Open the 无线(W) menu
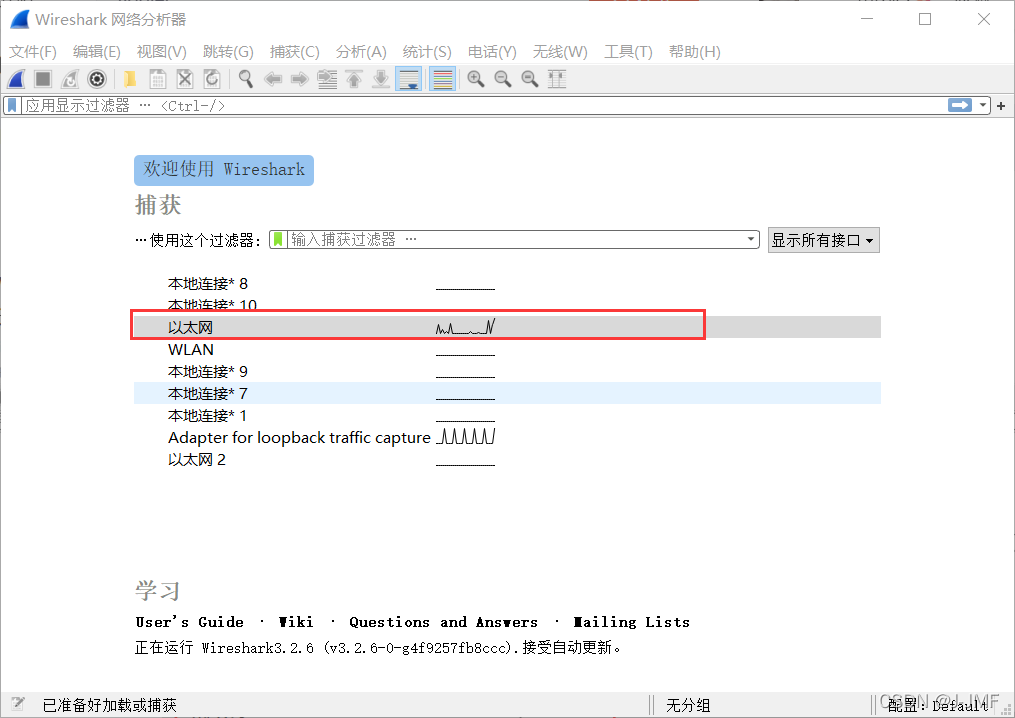1015x718 pixels. [x=560, y=52]
